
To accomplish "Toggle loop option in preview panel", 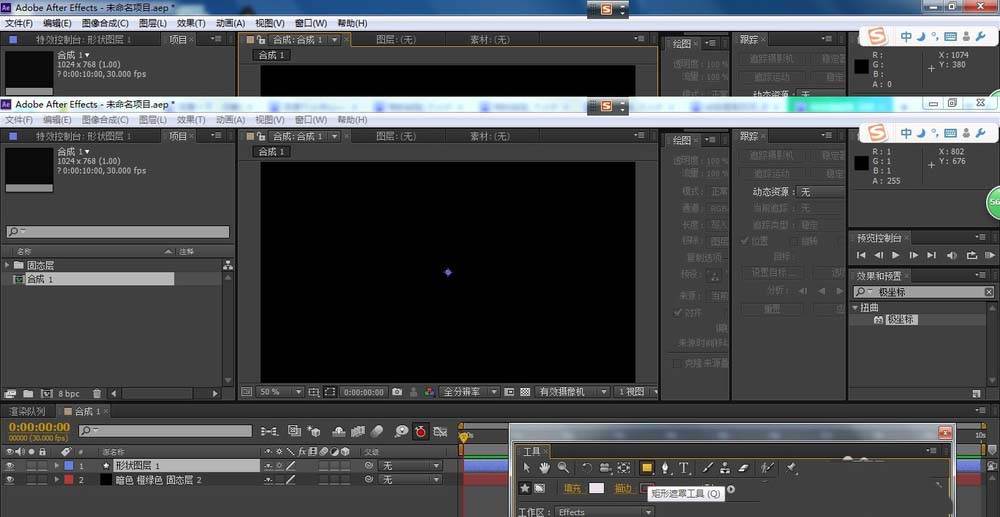I will pyautogui.click(x=971, y=255).
